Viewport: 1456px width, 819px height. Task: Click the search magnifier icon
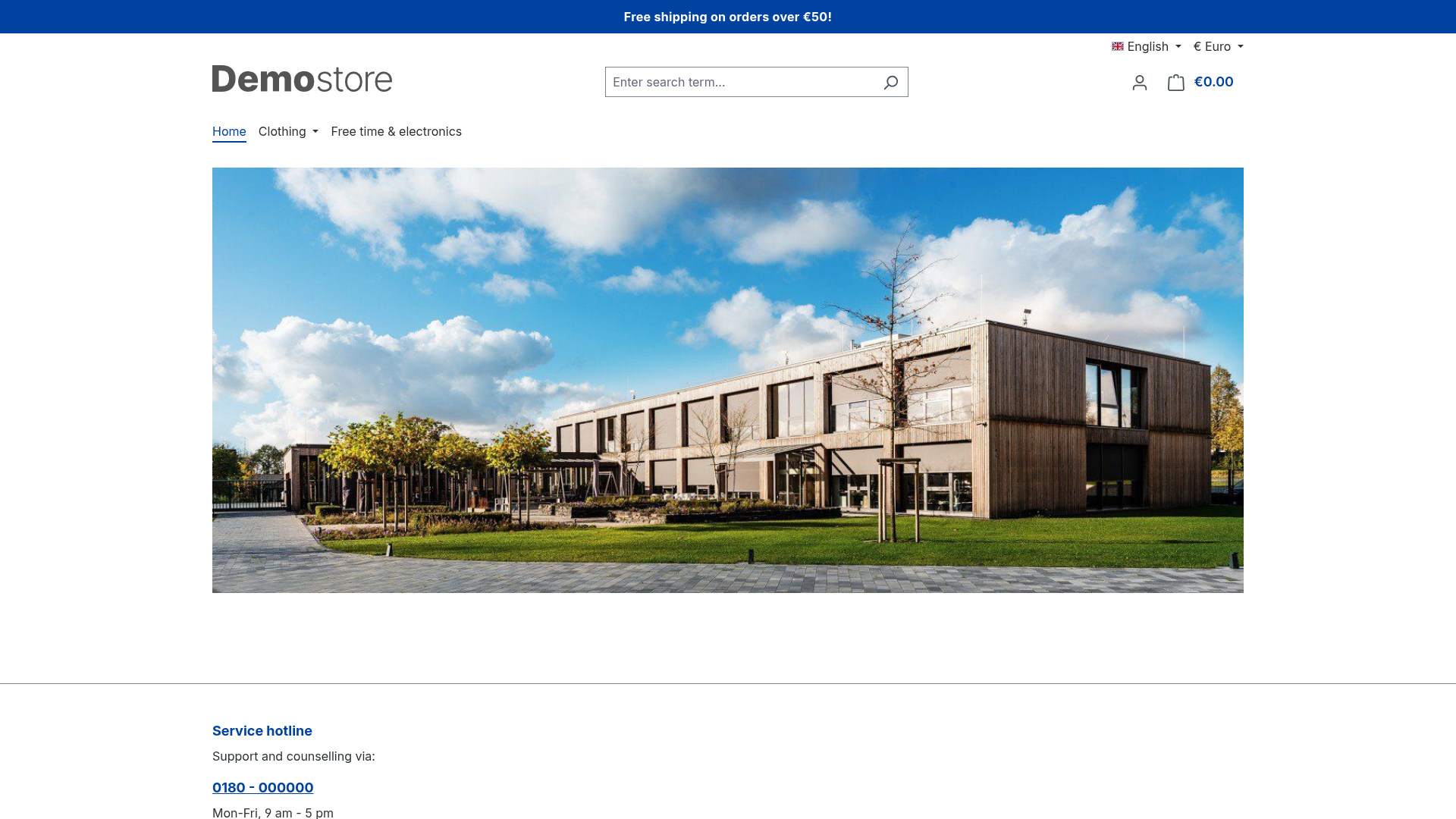[x=891, y=82]
